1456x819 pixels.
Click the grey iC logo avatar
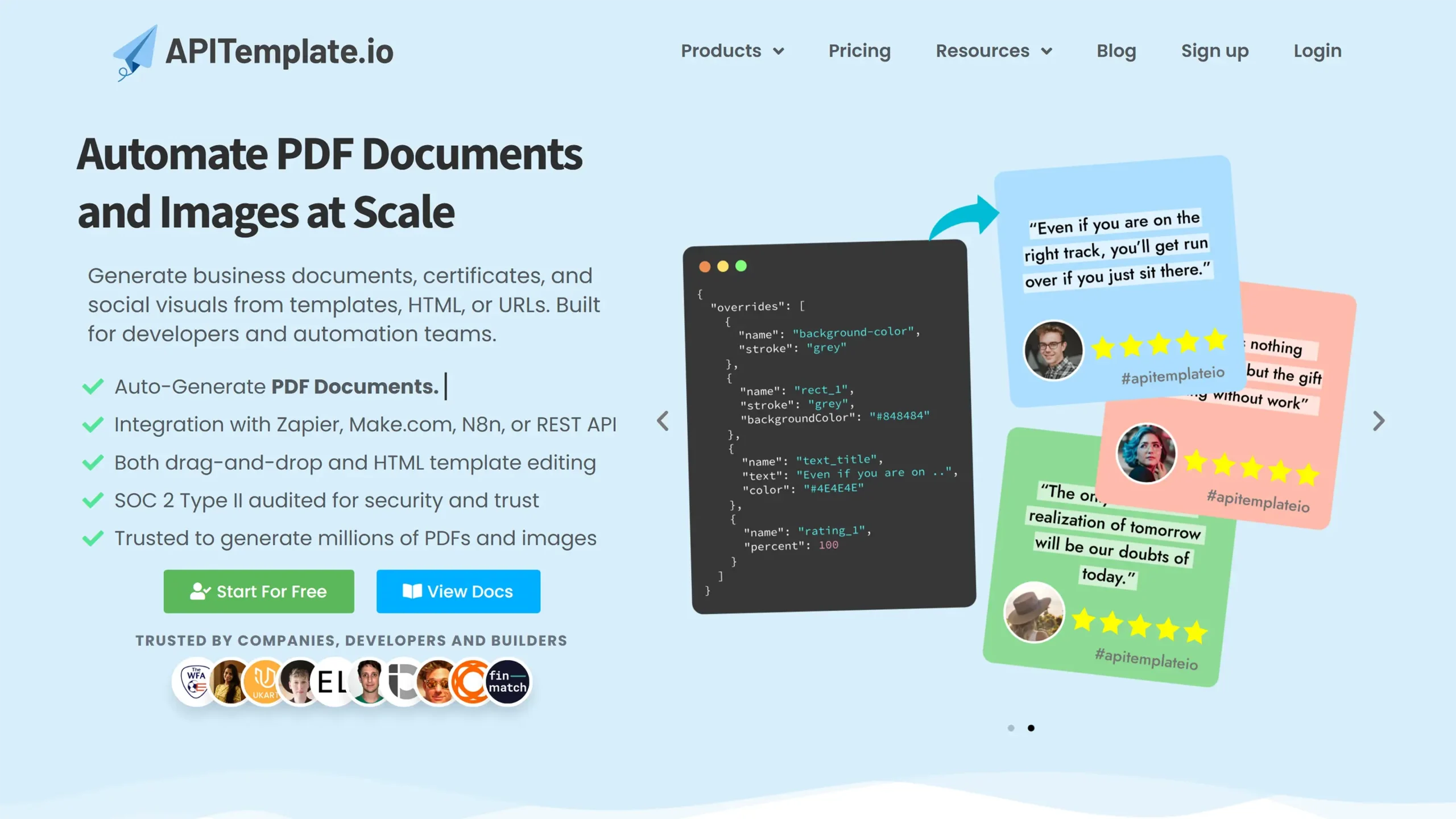pyautogui.click(x=403, y=681)
